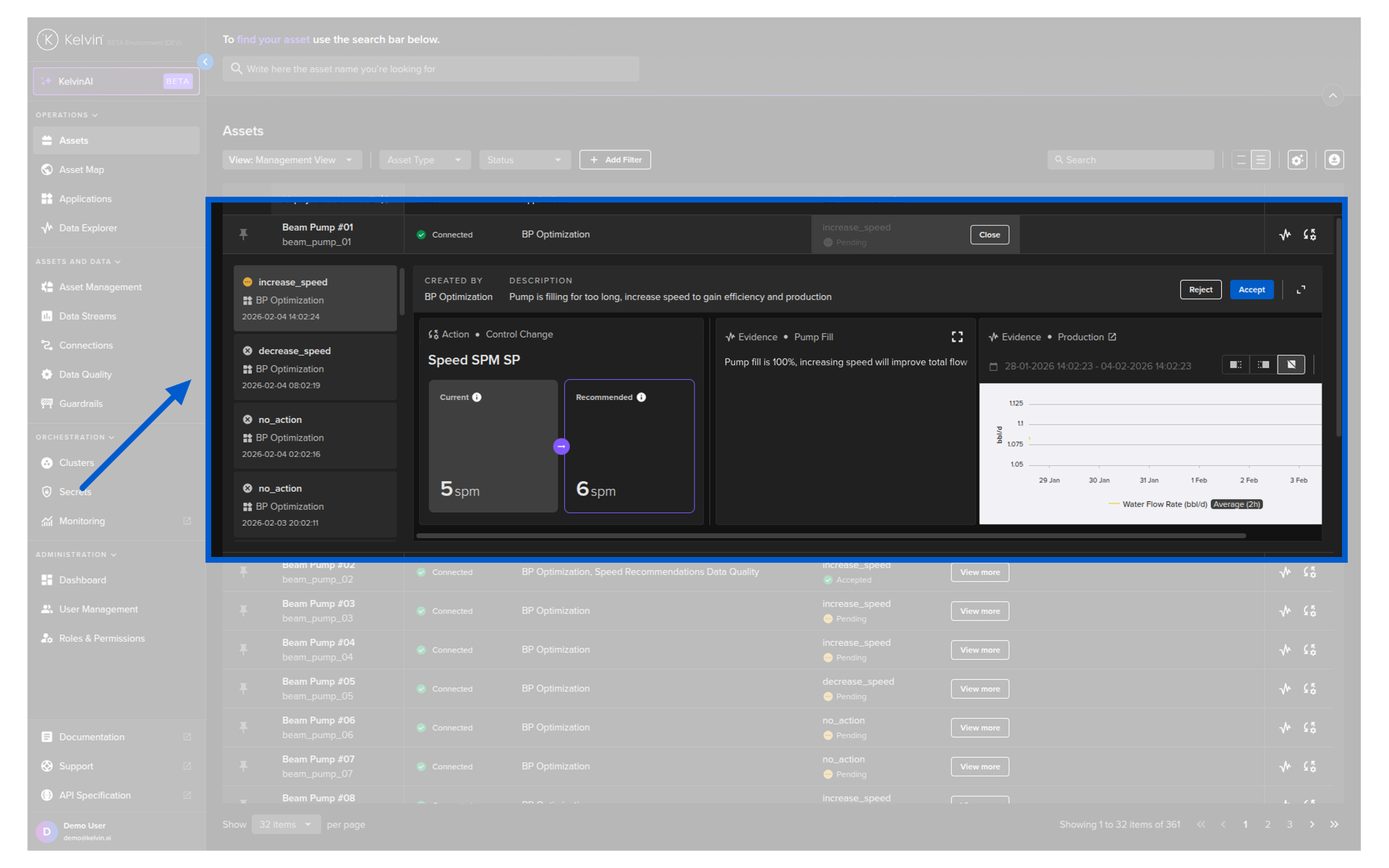Image resolution: width=1389 pixels, height=868 pixels.
Task: Select the middle chart layout toggle
Action: tap(1263, 365)
